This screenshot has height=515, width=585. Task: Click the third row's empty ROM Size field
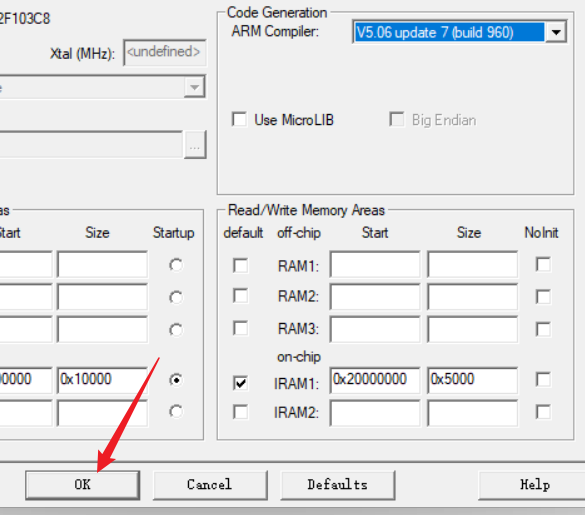point(102,329)
